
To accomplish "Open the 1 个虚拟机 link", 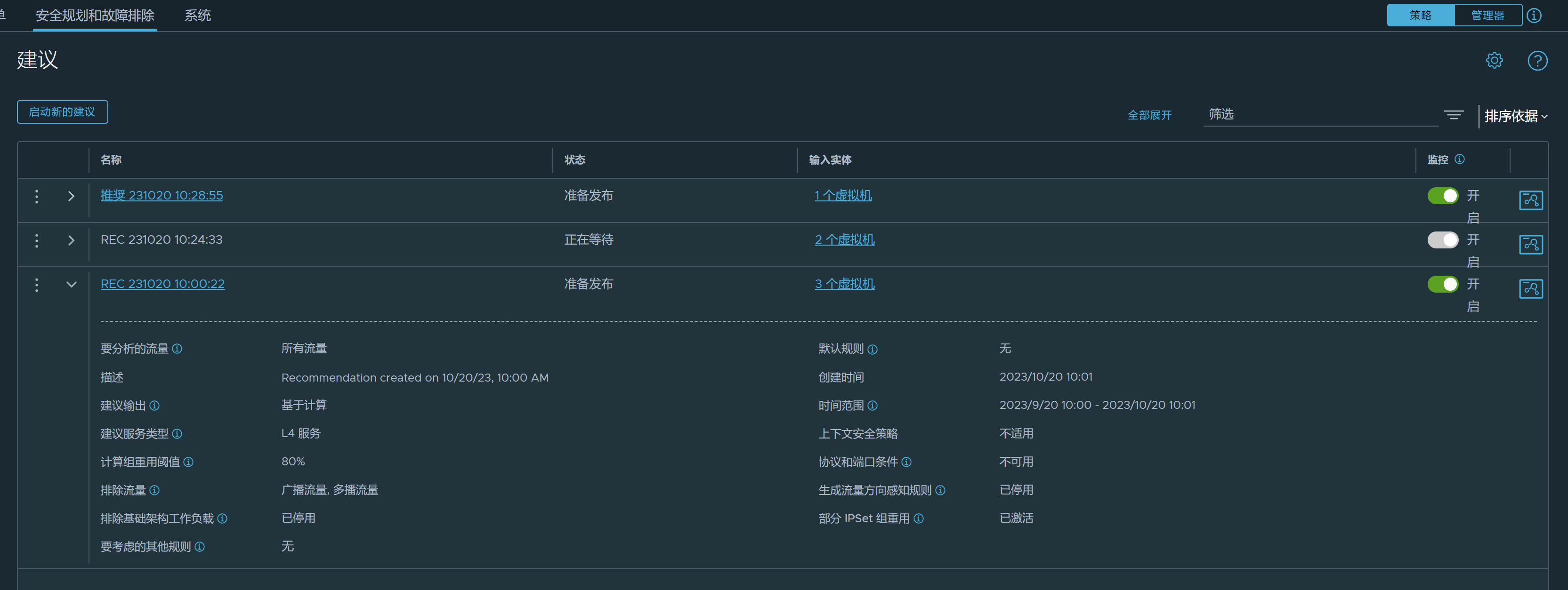I will (843, 195).
